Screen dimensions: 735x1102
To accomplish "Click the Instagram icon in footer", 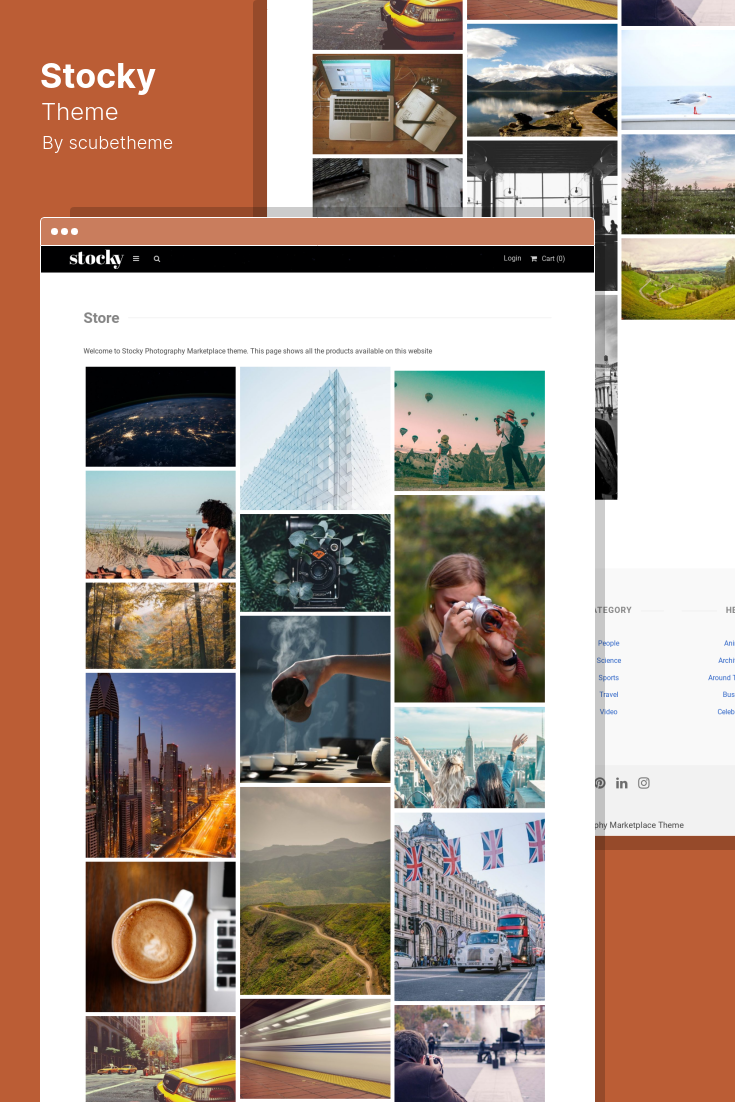I will [644, 783].
